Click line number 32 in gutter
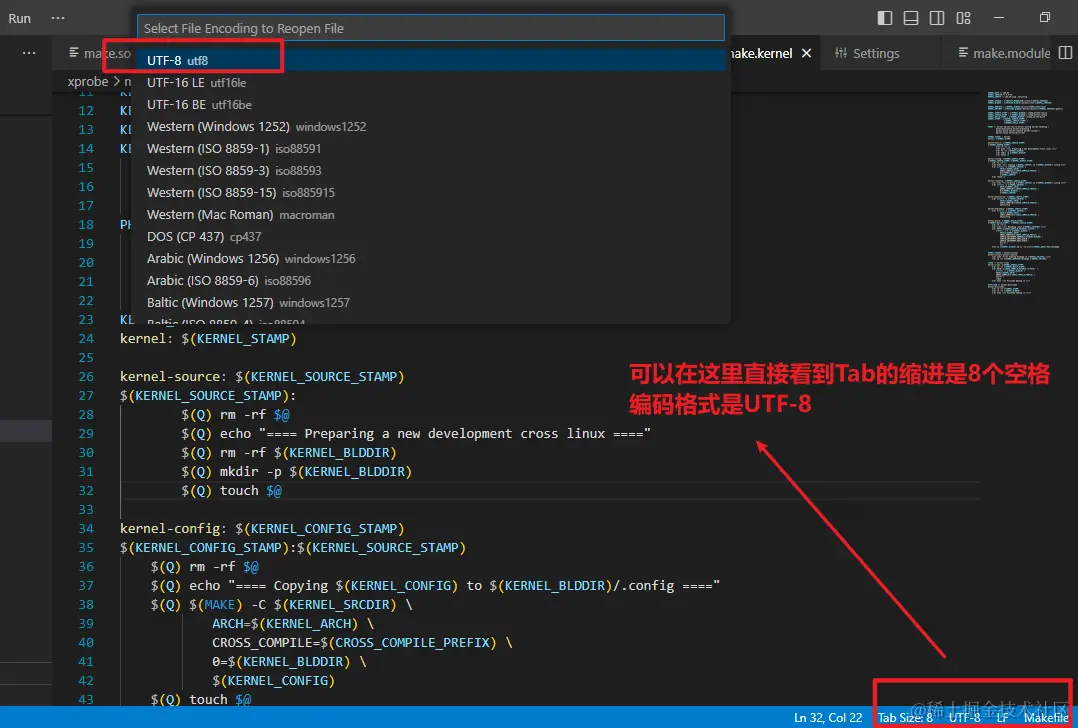The height and width of the screenshot is (728, 1078). click(86, 490)
